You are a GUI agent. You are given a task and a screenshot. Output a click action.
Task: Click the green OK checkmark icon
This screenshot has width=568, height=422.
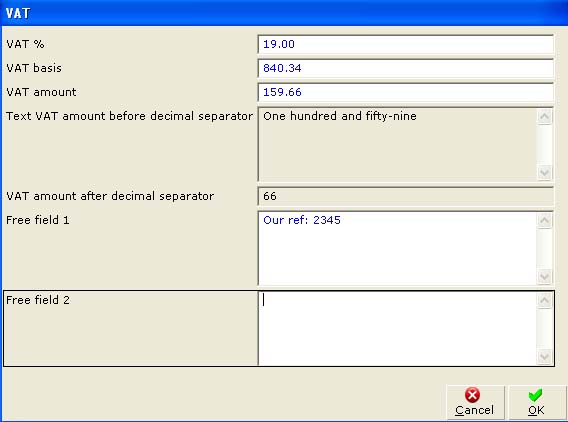(535, 395)
